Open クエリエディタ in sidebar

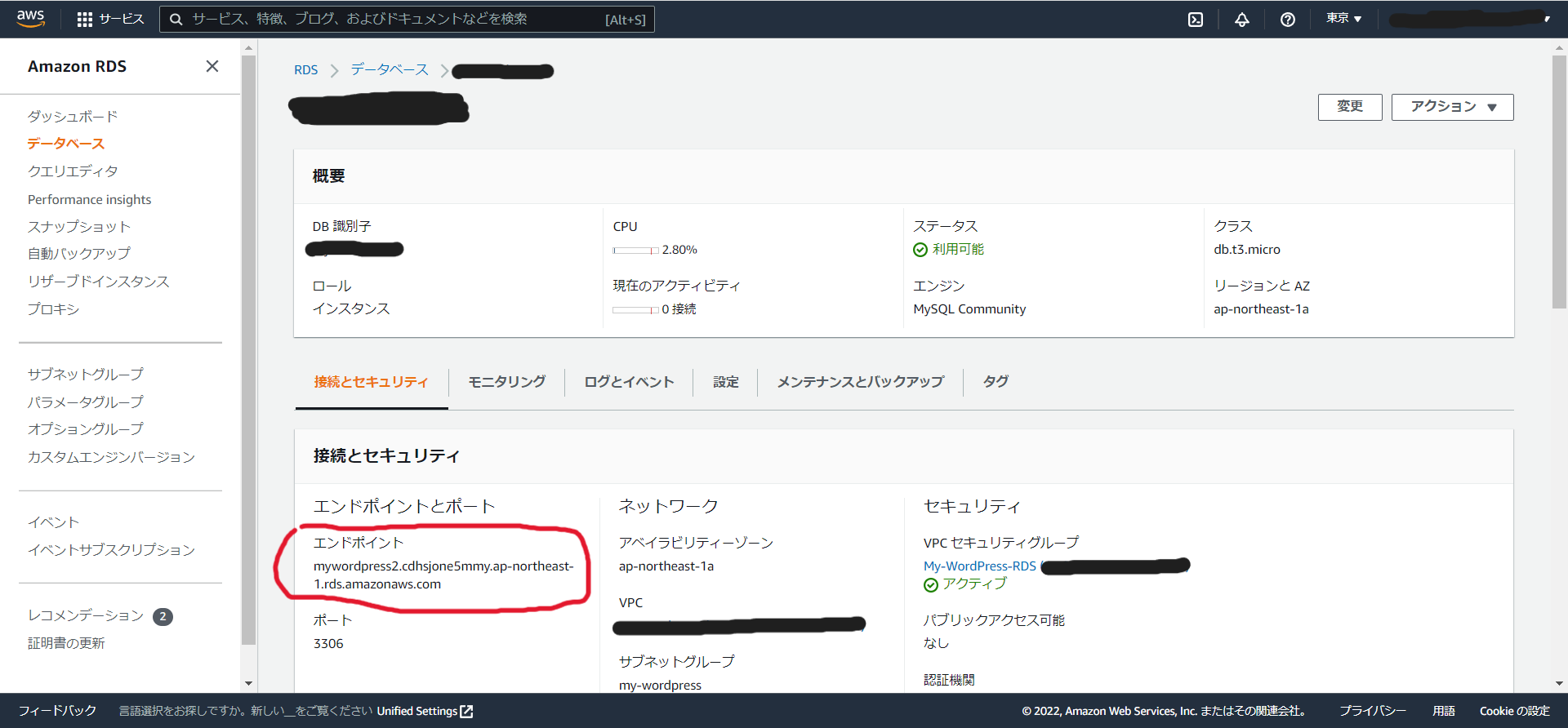pyautogui.click(x=73, y=171)
